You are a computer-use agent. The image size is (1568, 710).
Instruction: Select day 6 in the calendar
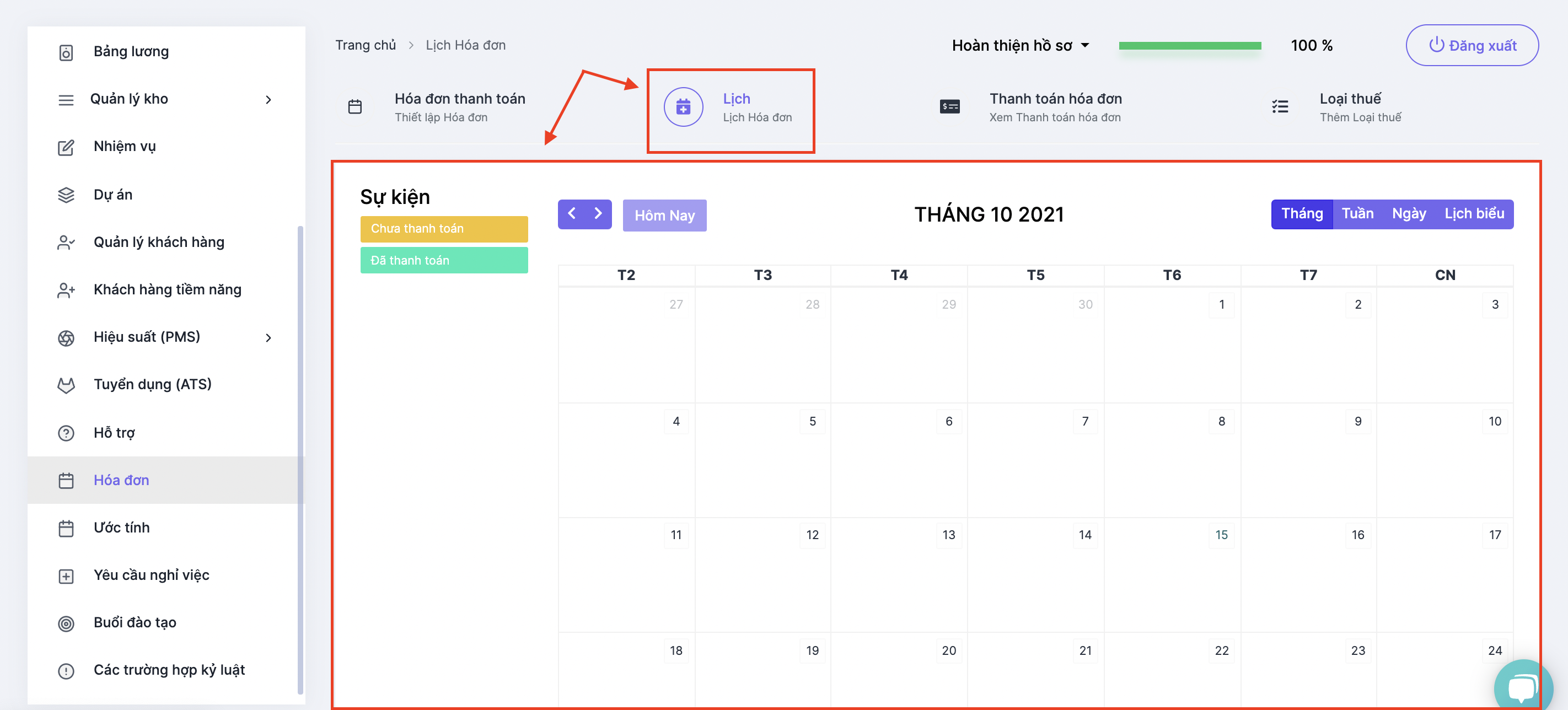[948, 422]
